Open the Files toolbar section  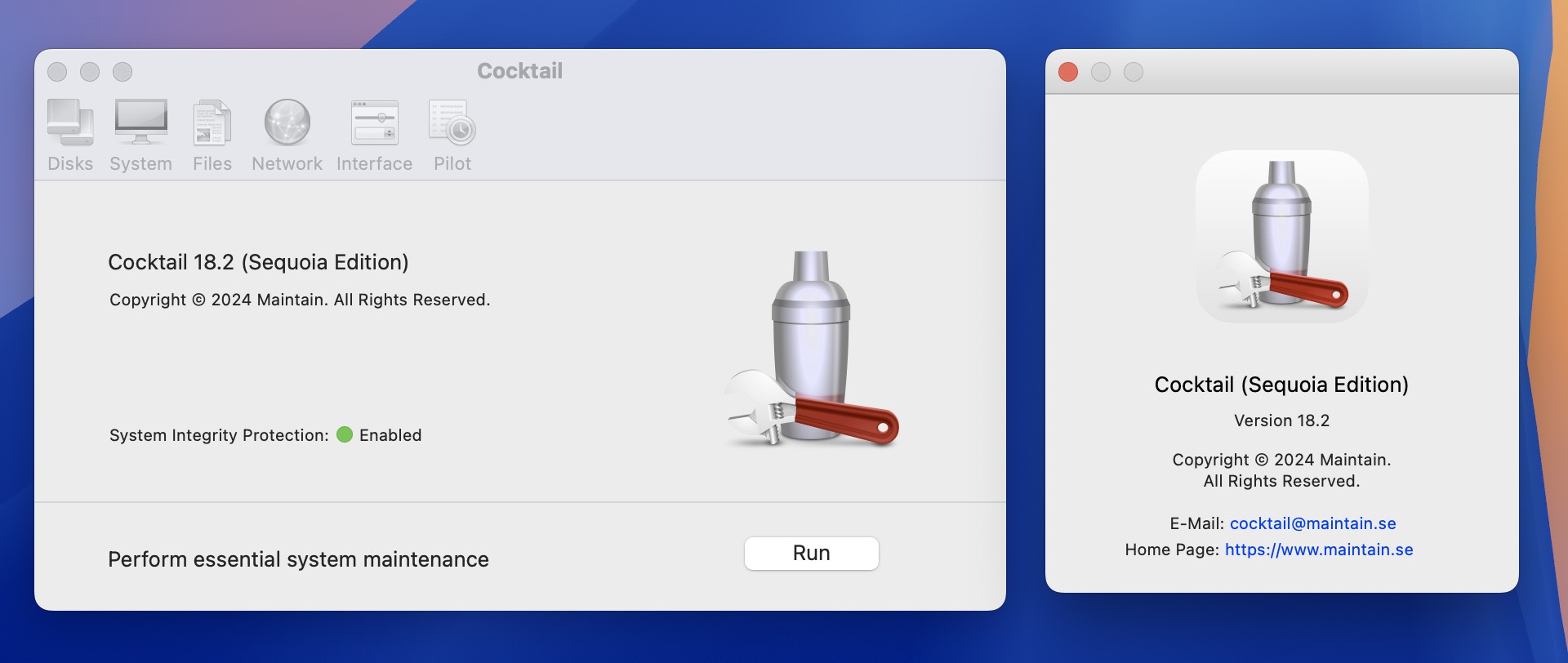tap(212, 136)
